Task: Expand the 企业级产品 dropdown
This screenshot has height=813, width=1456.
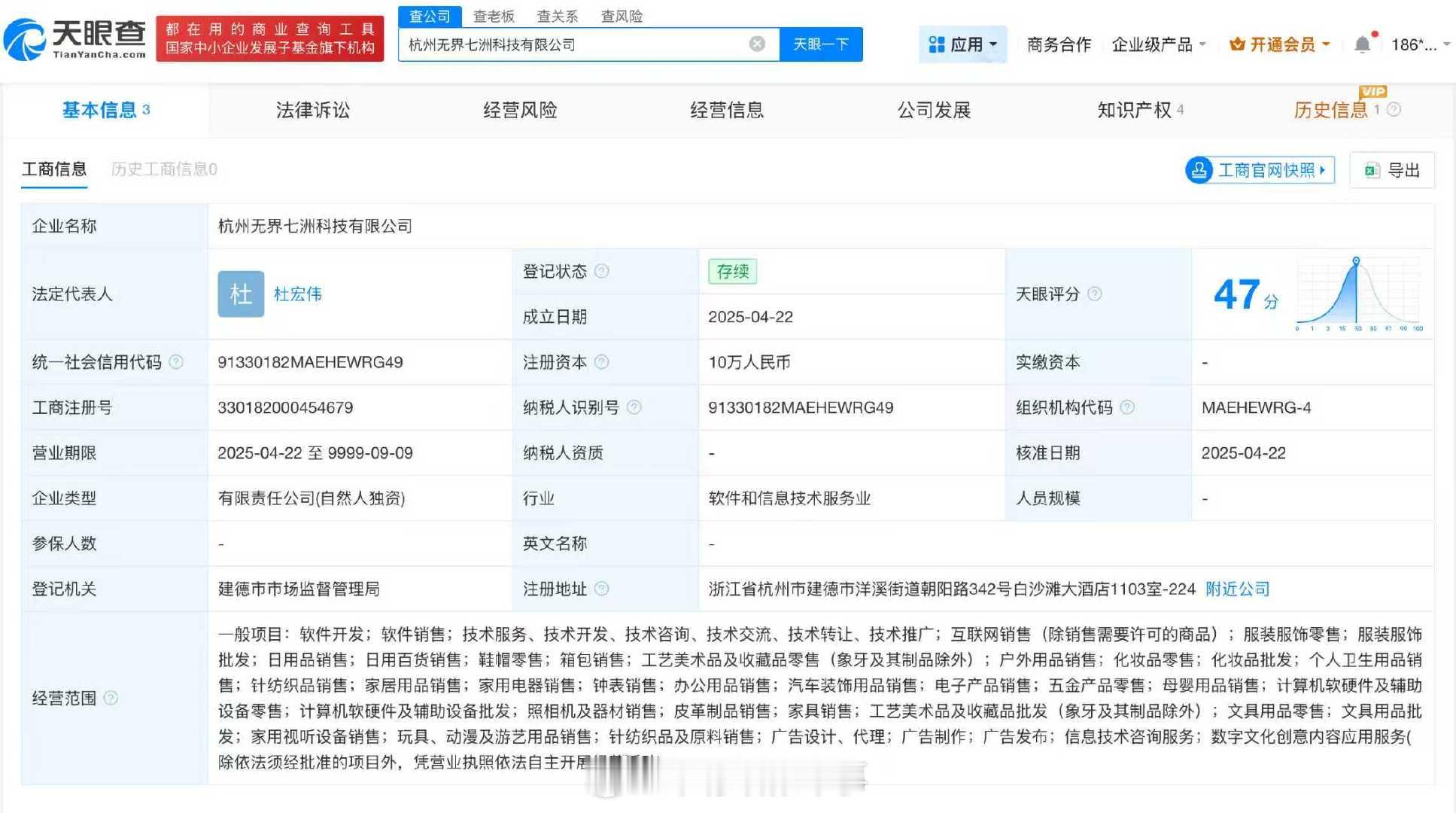Action: [1159, 44]
